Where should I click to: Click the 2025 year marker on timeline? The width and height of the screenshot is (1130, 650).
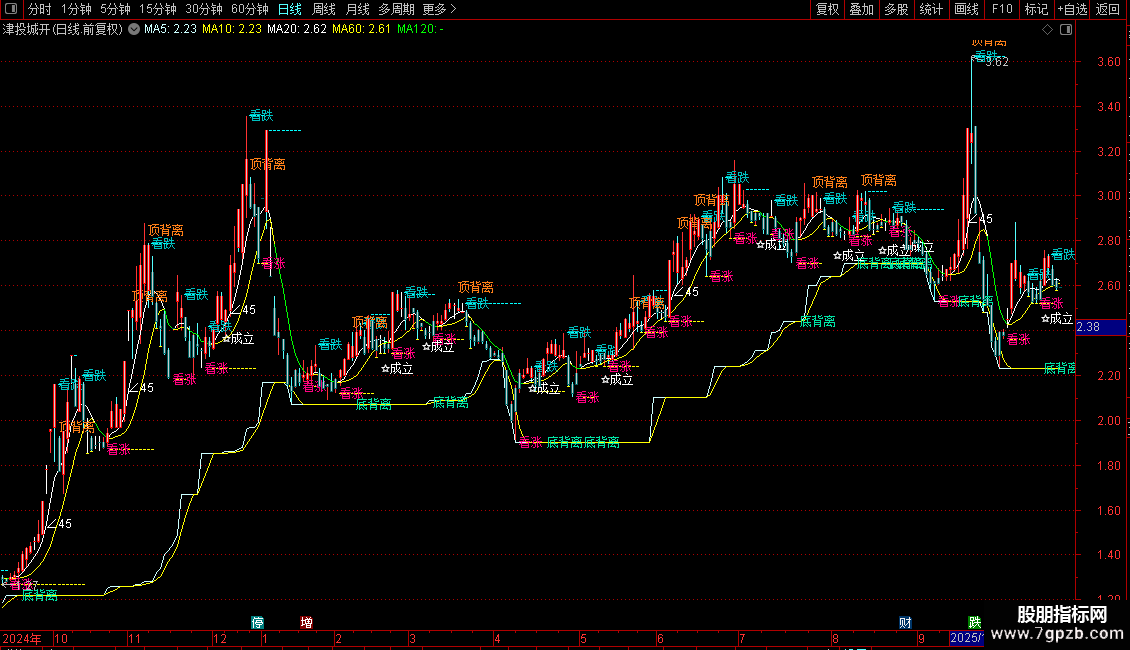pyautogui.click(x=967, y=638)
